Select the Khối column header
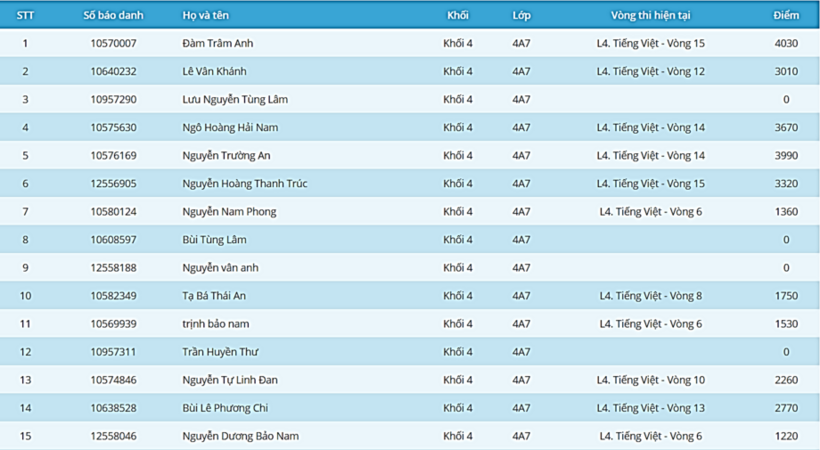Viewport: 820px width, 450px height. 457,16
